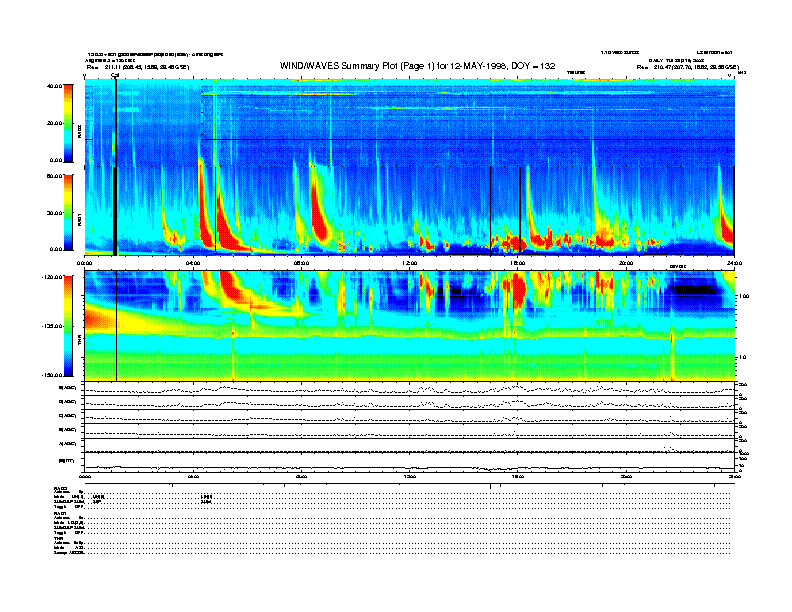
Task: Click the 40.00 color scale label
Action: coord(54,86)
